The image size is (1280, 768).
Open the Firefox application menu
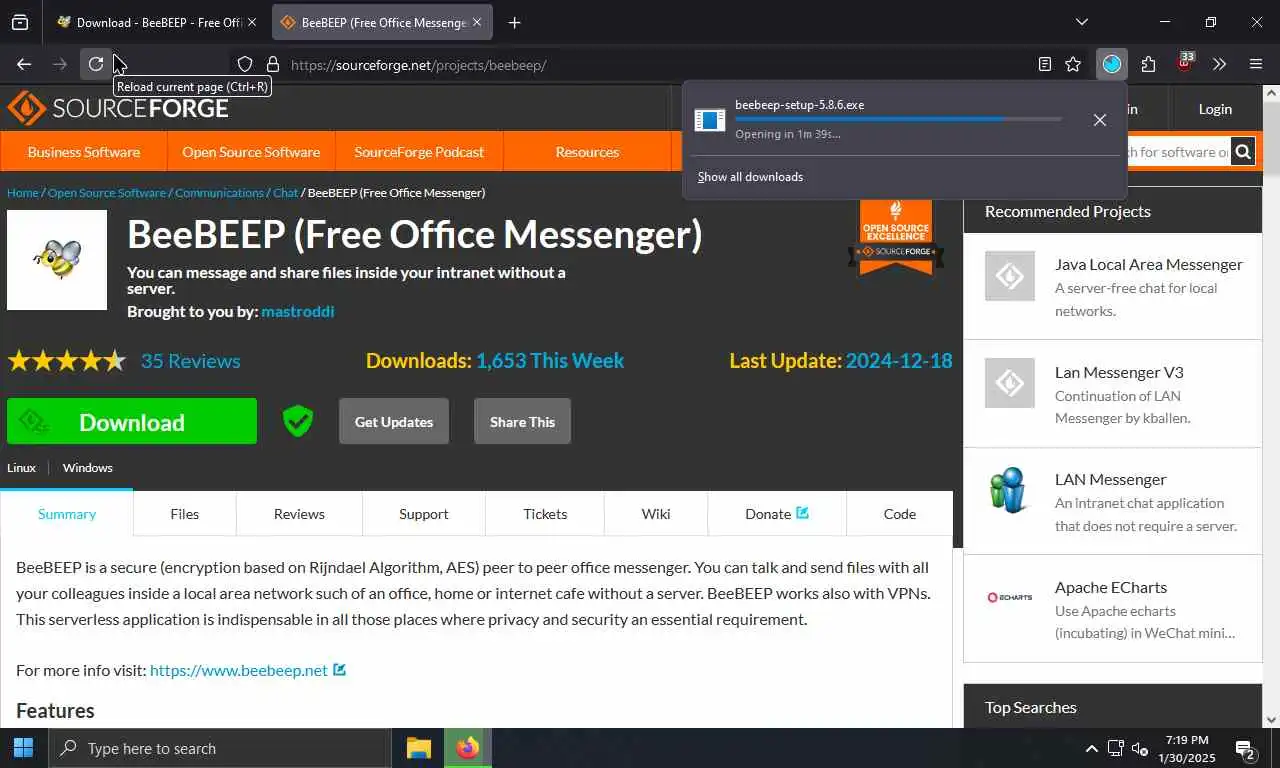click(1256, 64)
